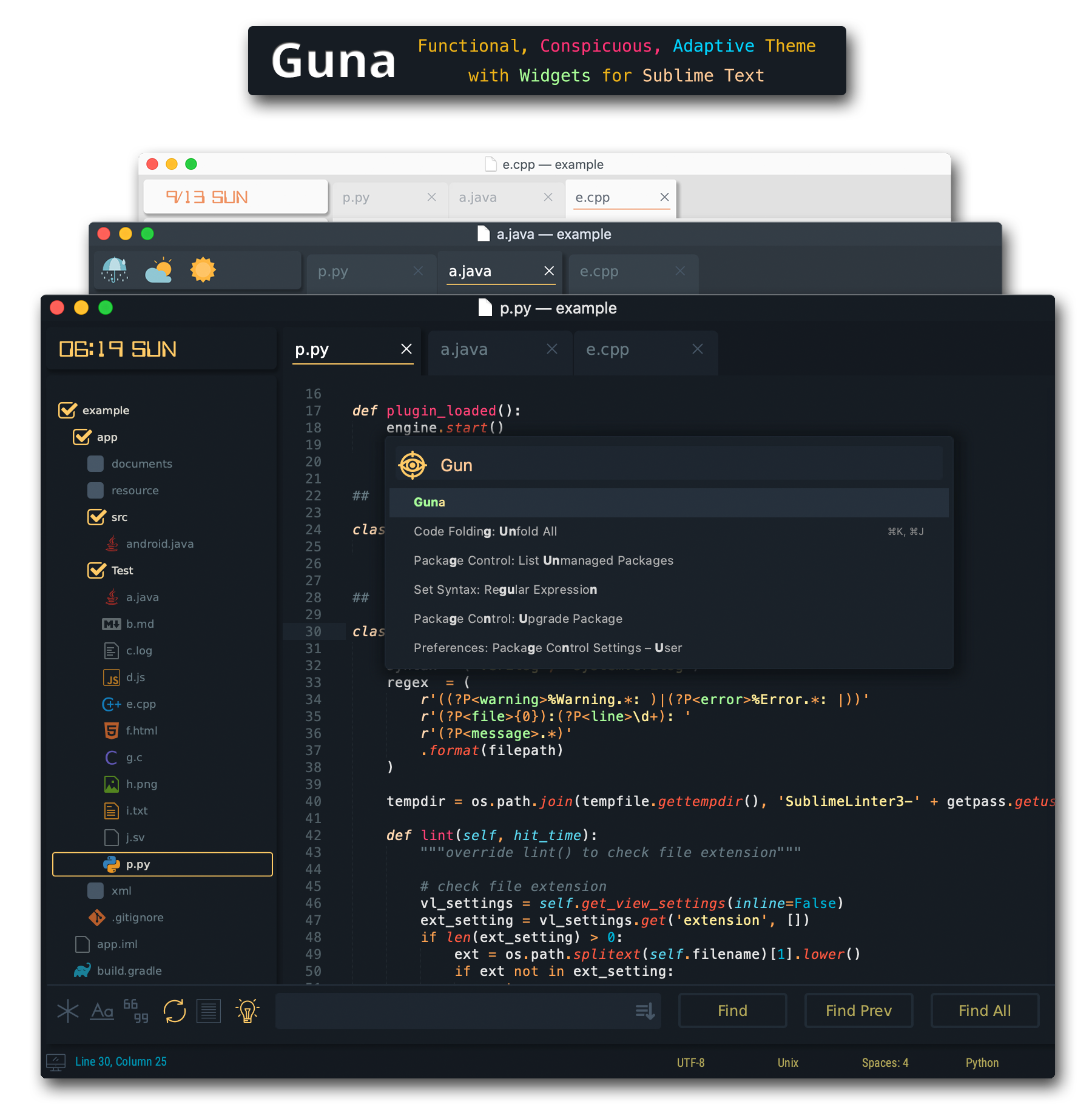The width and height of the screenshot is (1092, 1116).
Task: Click into the find input field
Action: coord(468,1011)
